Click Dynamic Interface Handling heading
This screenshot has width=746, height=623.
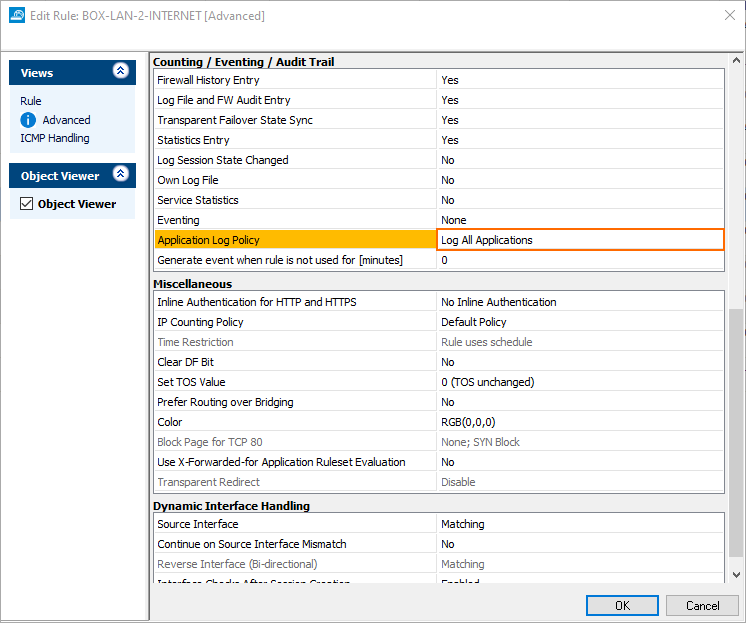pyautogui.click(x=231, y=505)
